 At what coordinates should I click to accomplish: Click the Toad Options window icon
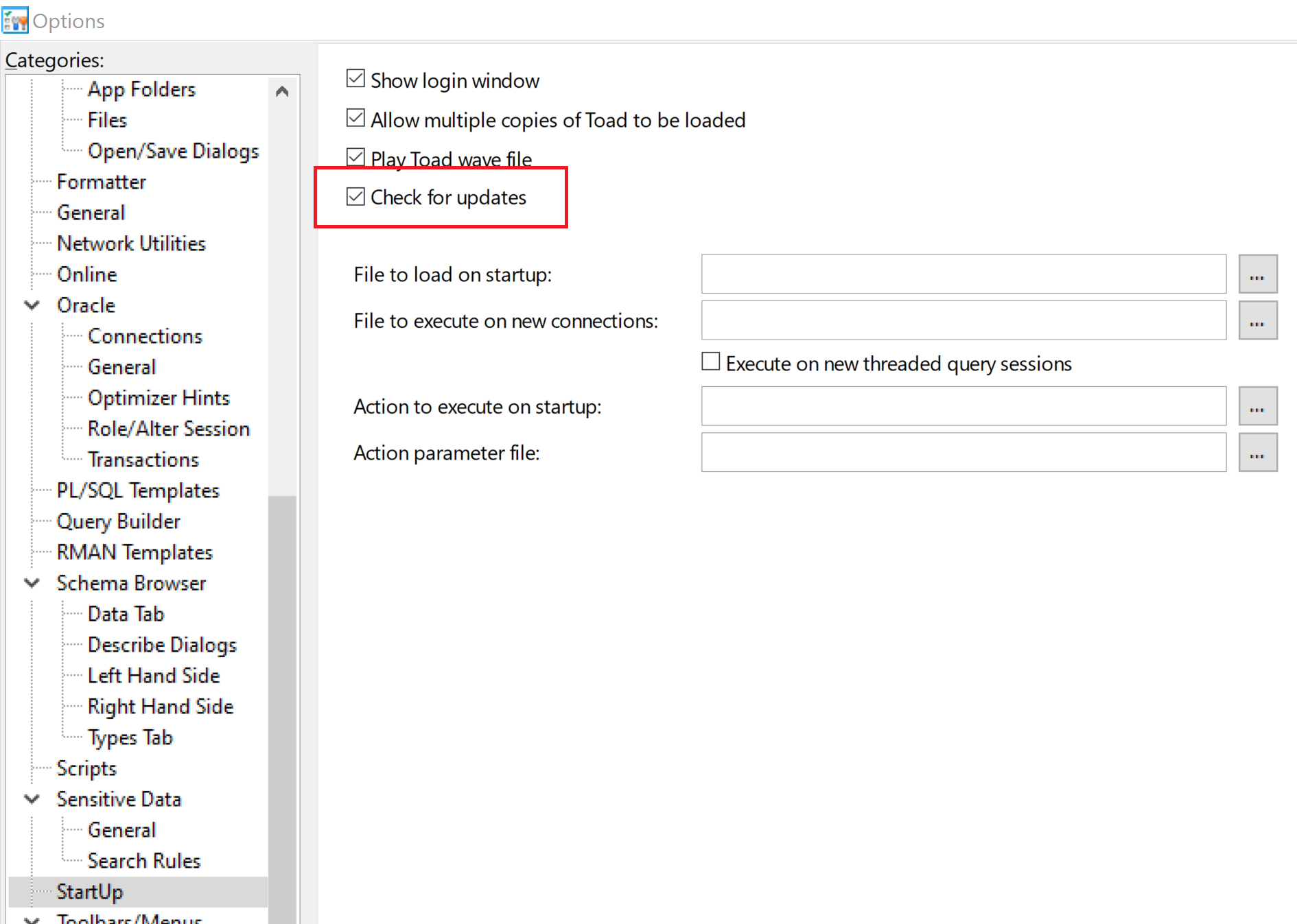tap(15, 21)
